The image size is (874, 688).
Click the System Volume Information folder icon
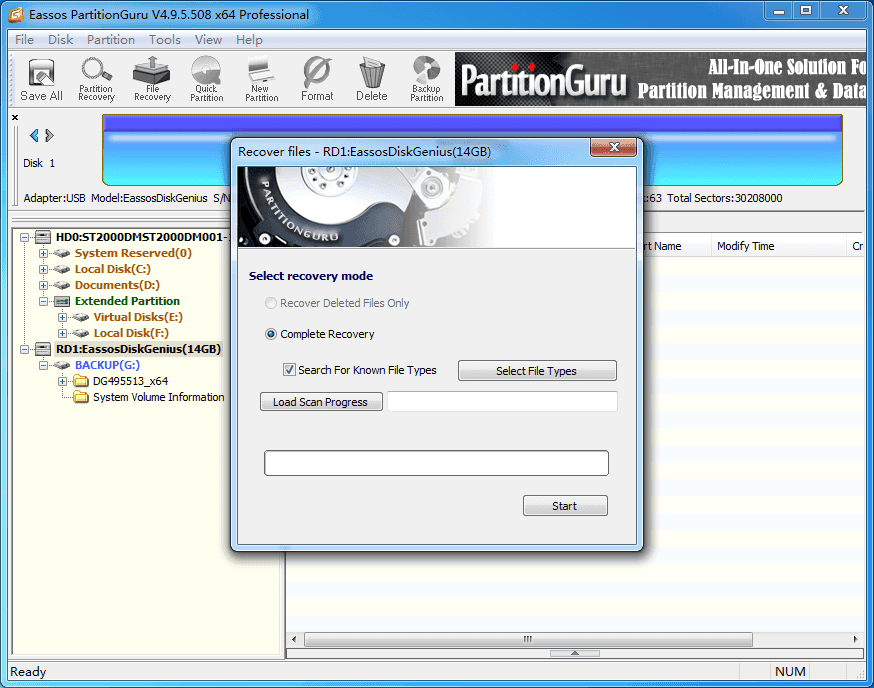point(81,397)
